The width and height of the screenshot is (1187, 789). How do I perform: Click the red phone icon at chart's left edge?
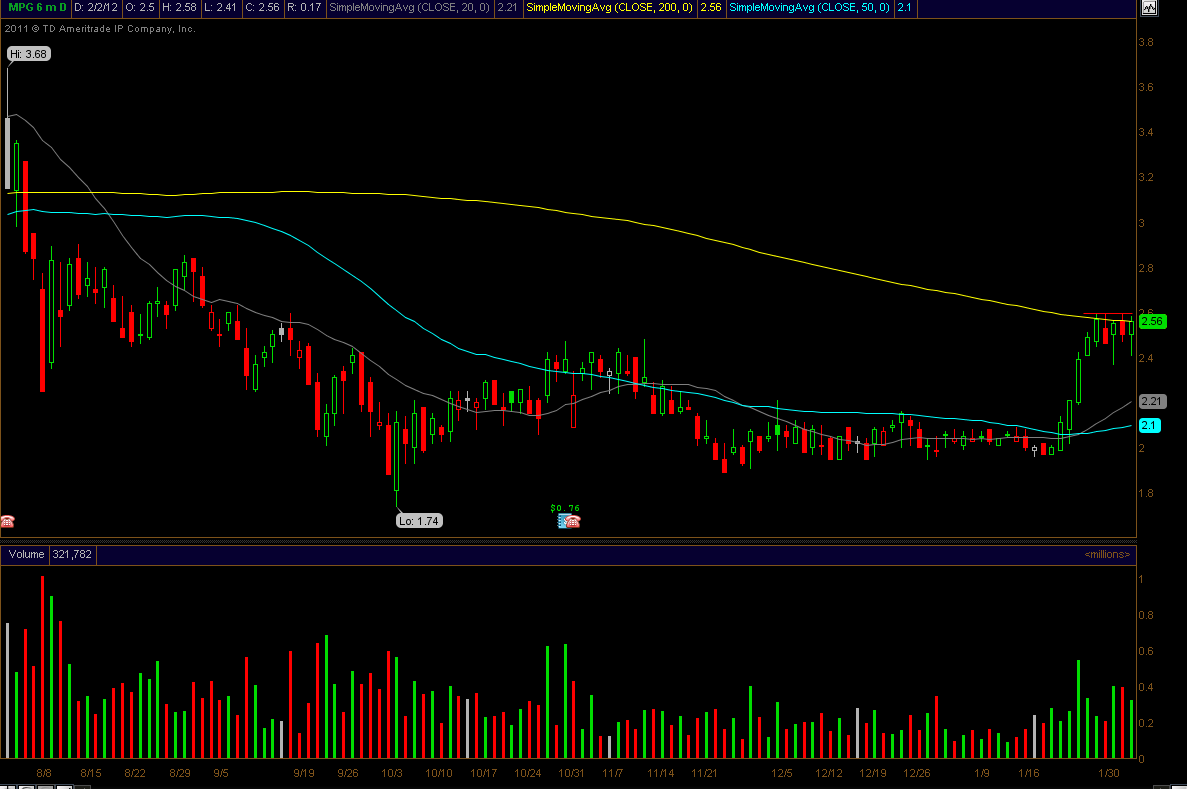pyautogui.click(x=7, y=521)
